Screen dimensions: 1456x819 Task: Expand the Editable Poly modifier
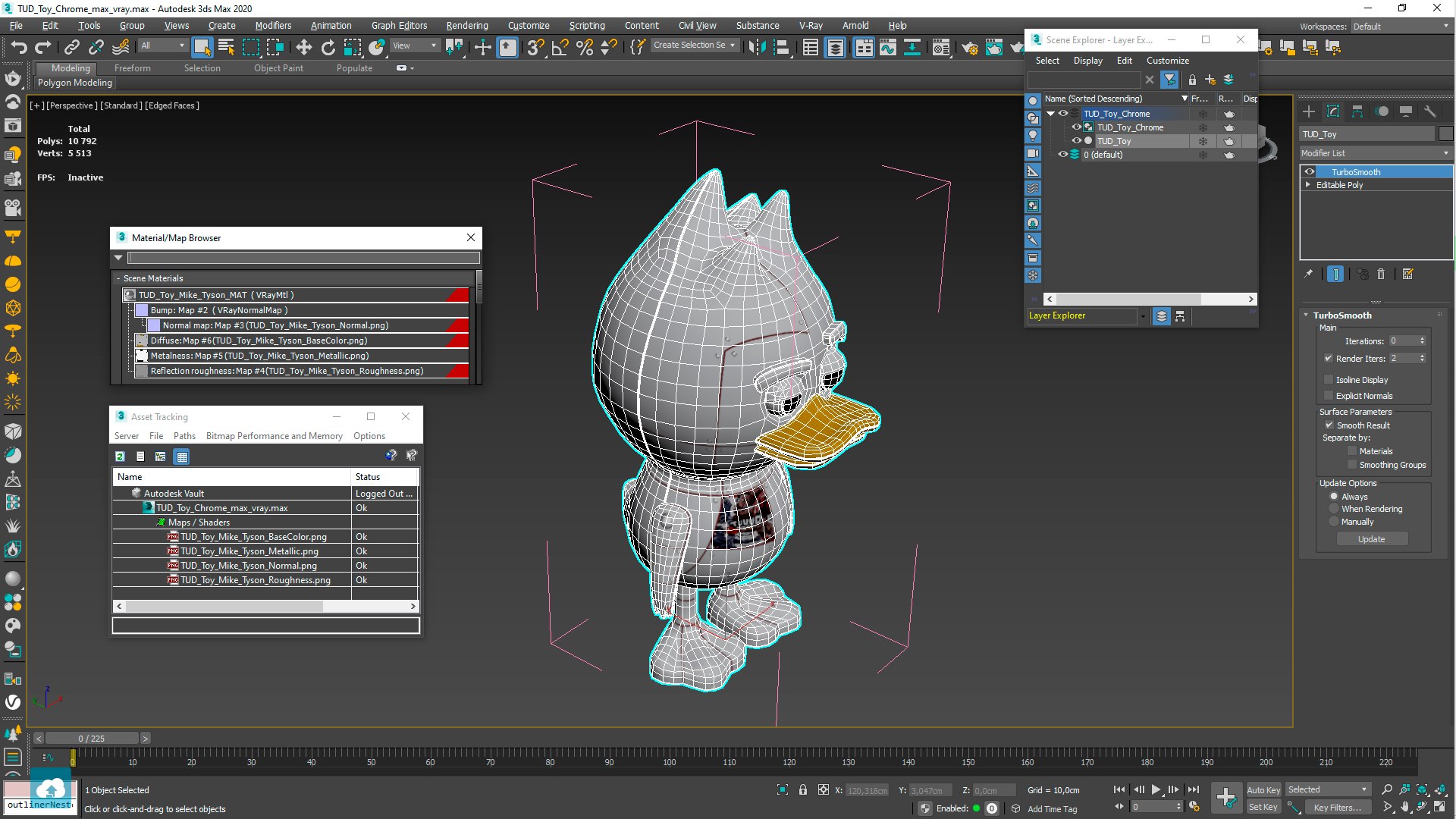tap(1308, 185)
